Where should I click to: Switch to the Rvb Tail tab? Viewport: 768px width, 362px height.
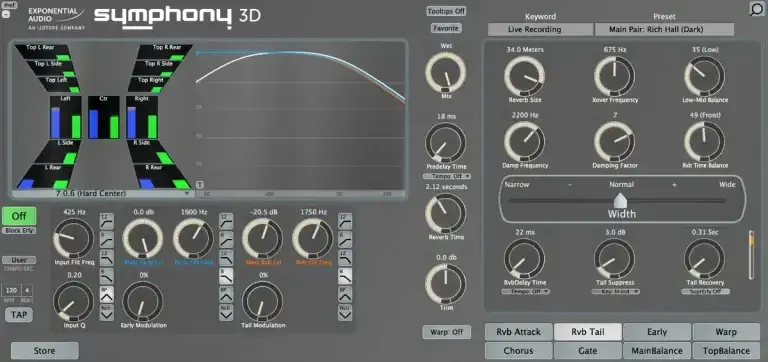pos(588,332)
